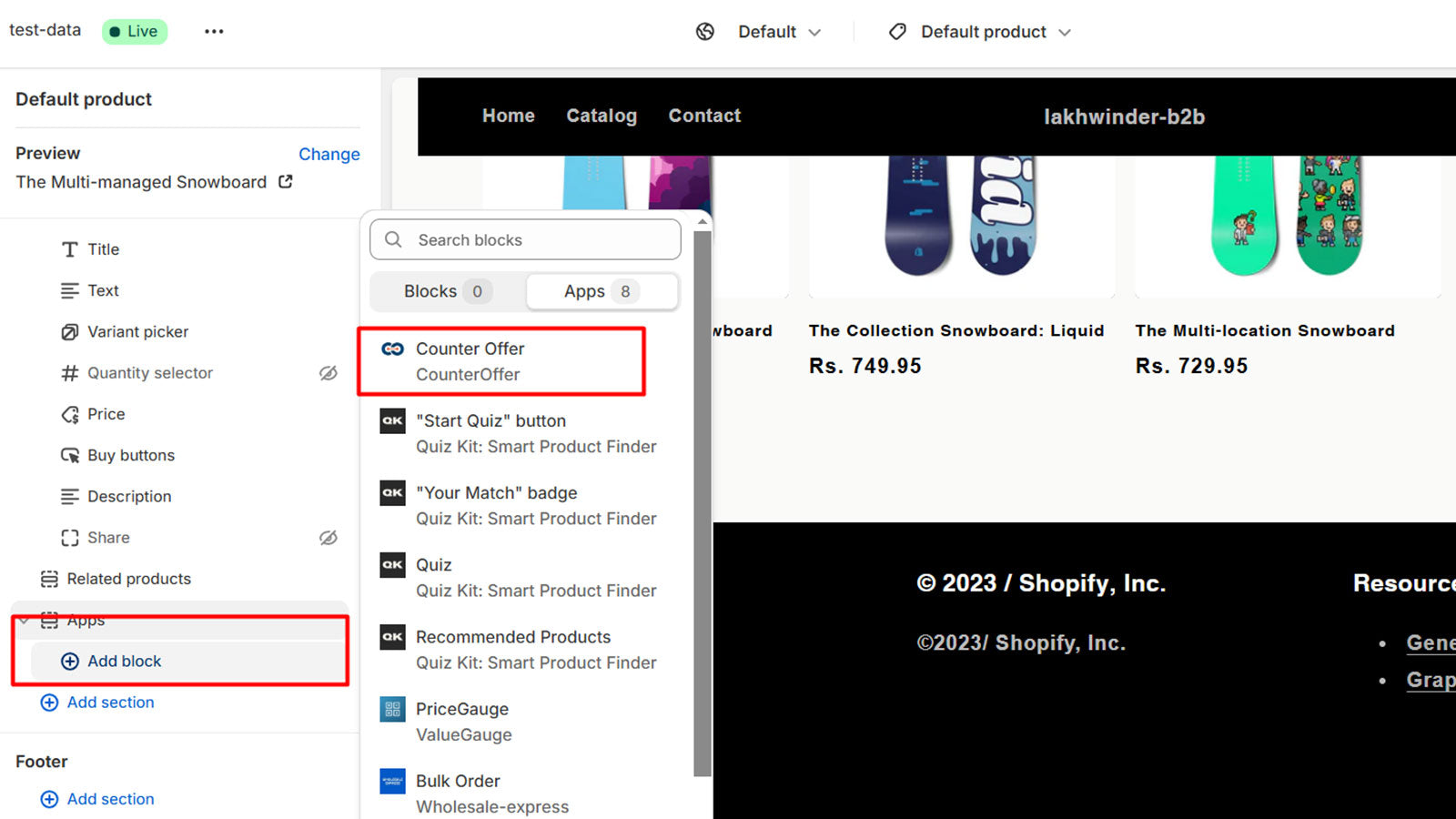Click Add block under Apps

(124, 662)
